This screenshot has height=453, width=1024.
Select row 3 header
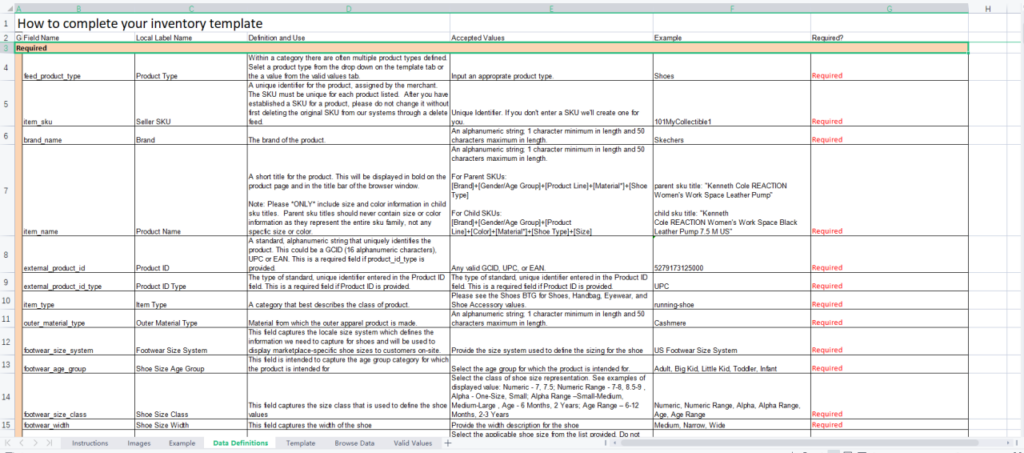6,48
